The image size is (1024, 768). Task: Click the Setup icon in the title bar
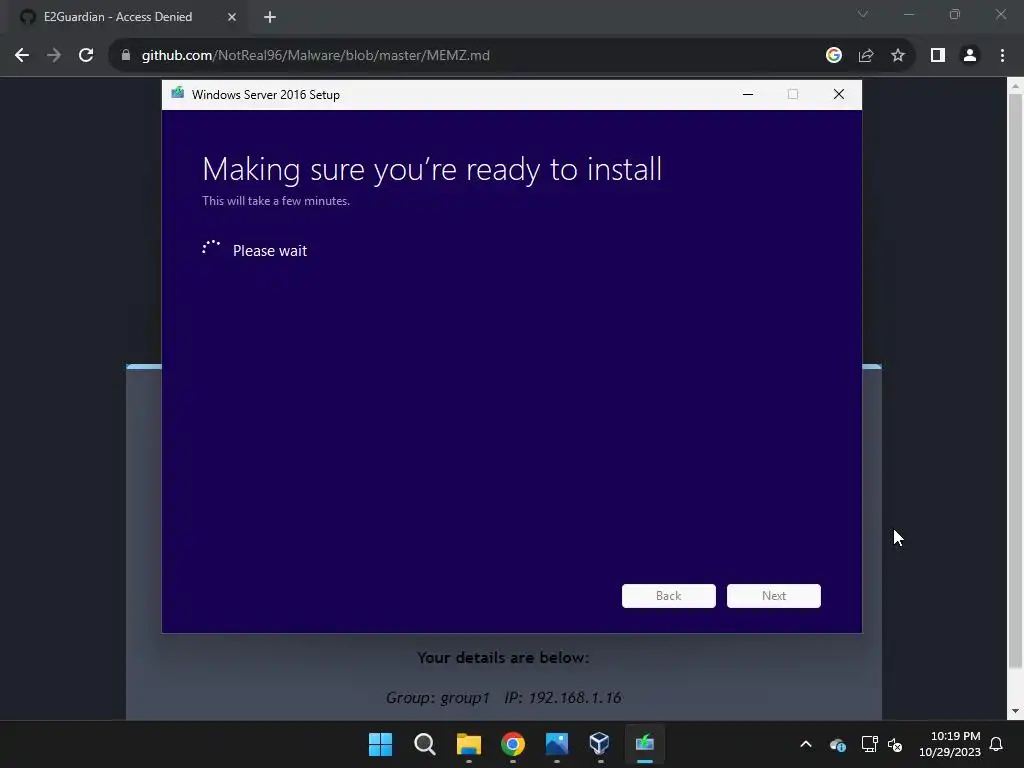point(178,94)
